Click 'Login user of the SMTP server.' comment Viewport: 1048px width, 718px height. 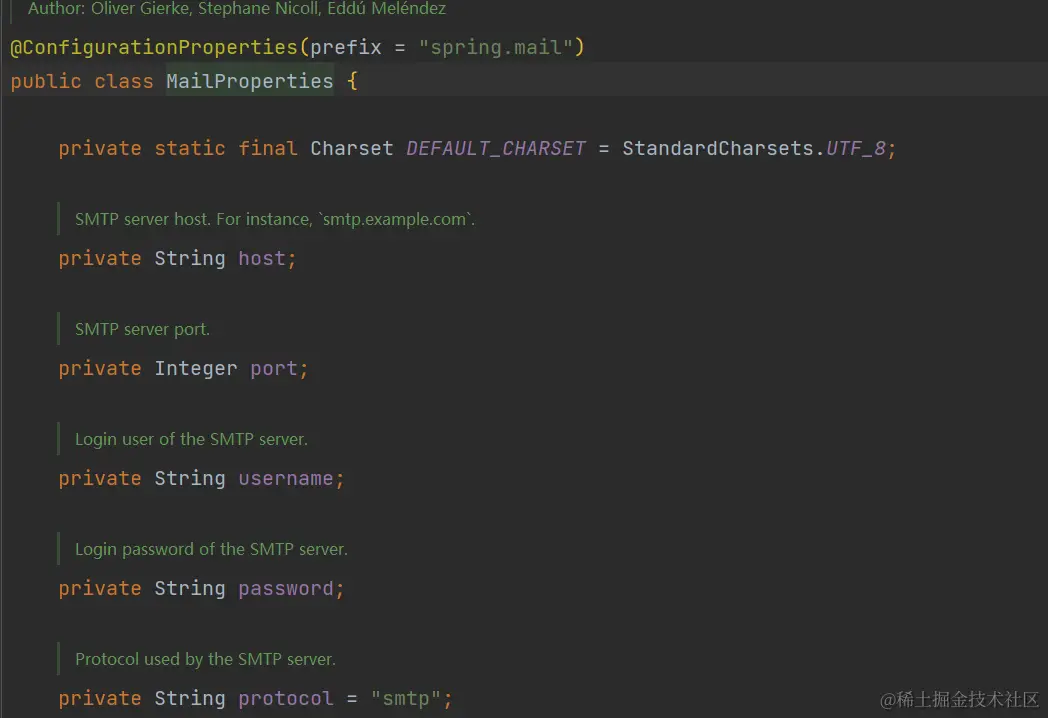coord(191,439)
